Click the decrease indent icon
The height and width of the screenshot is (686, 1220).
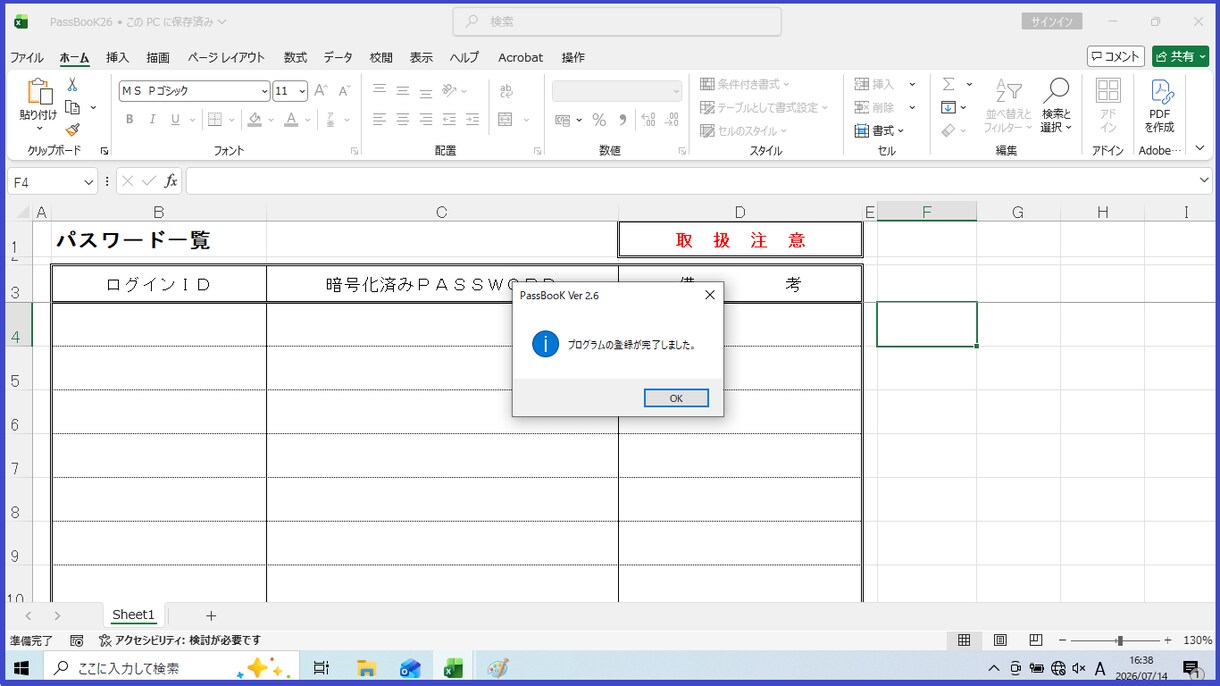click(x=449, y=120)
